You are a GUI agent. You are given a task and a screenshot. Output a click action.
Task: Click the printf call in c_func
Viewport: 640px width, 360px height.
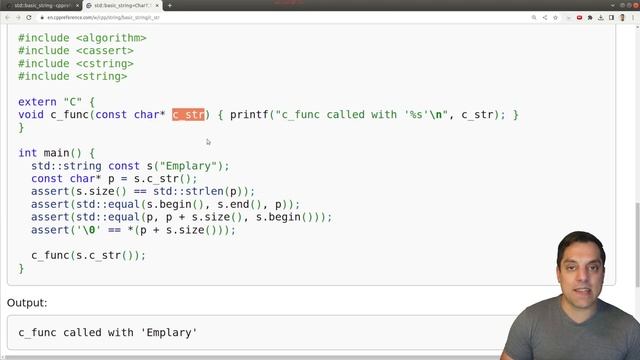coord(367,115)
